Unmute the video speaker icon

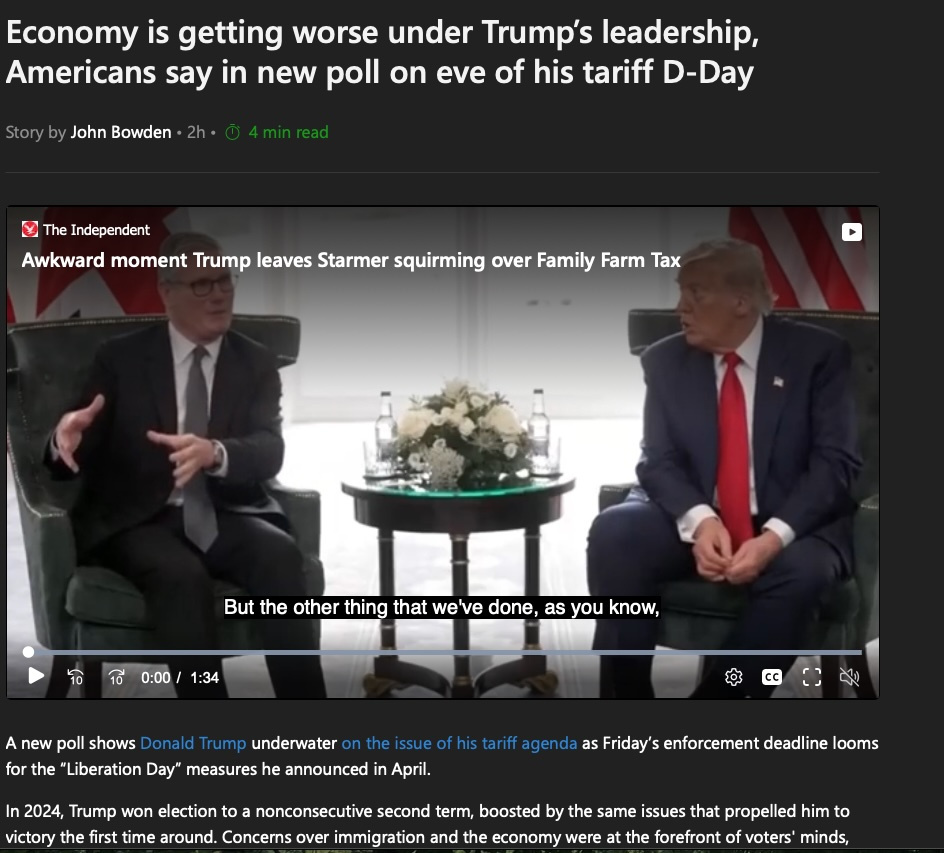click(849, 677)
